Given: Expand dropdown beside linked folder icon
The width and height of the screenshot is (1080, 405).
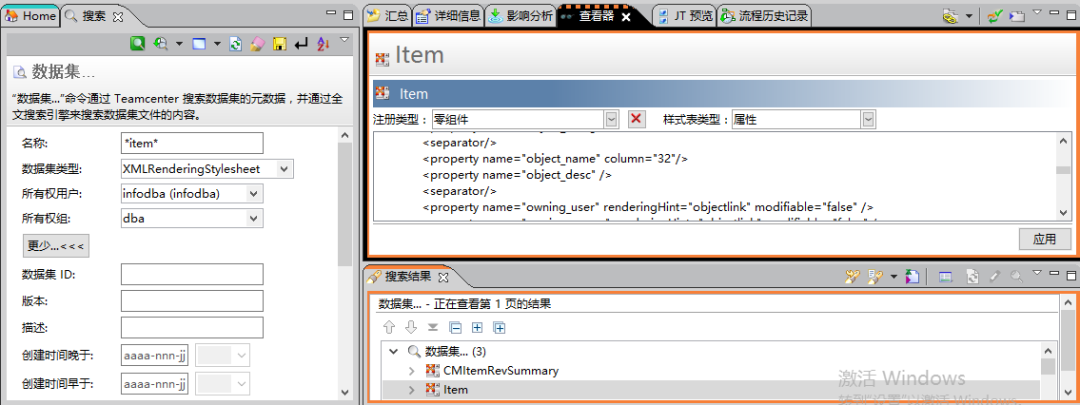Looking at the screenshot, I should (969, 17).
